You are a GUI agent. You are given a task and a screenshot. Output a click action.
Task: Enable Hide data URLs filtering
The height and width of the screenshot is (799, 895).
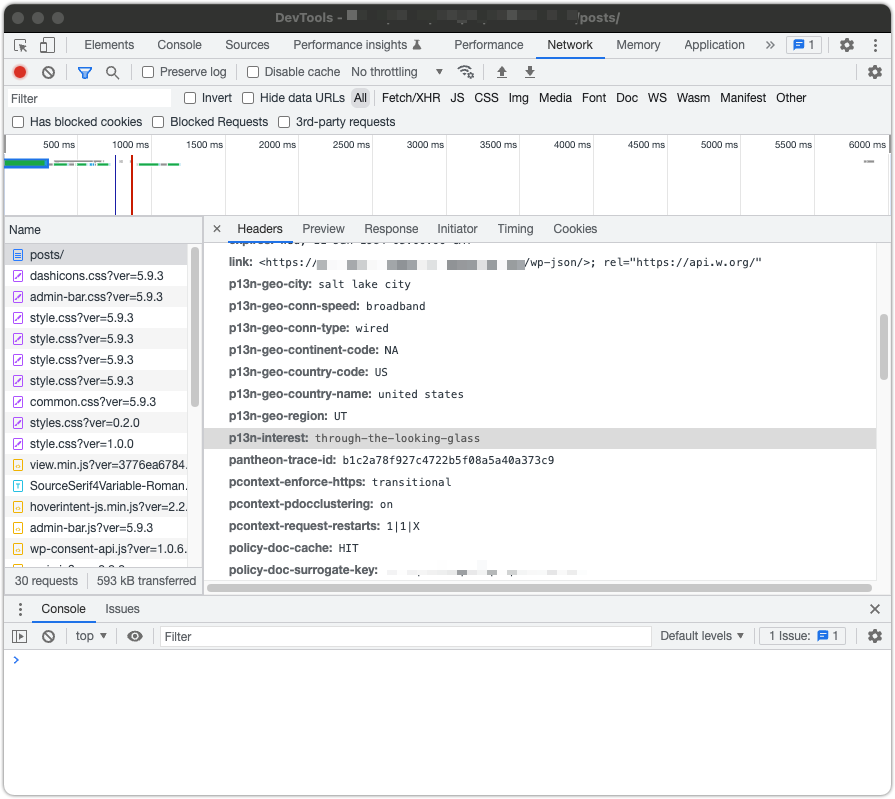click(x=248, y=98)
